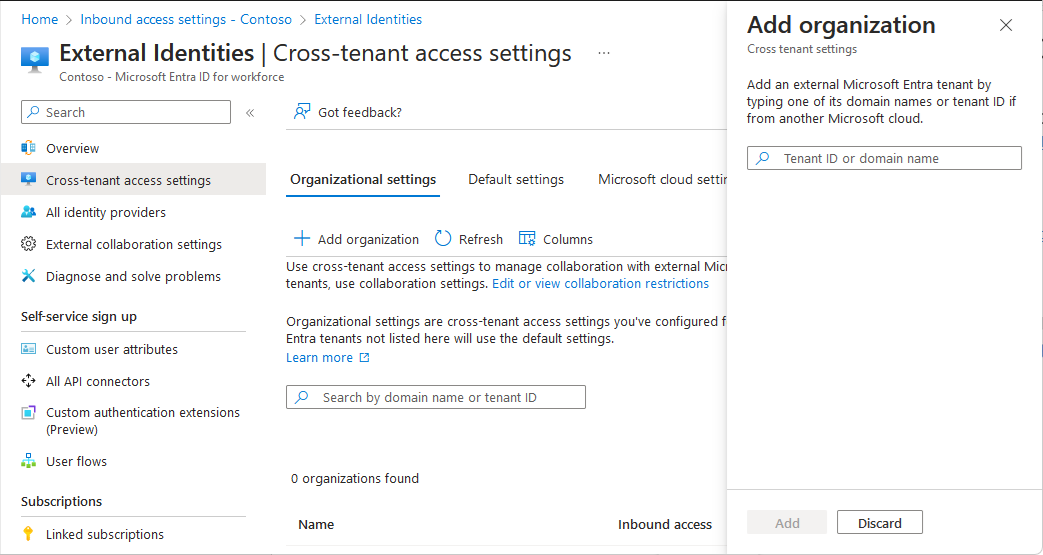Viewport: 1043px width, 555px height.
Task: Click the Discard button
Action: (x=879, y=523)
